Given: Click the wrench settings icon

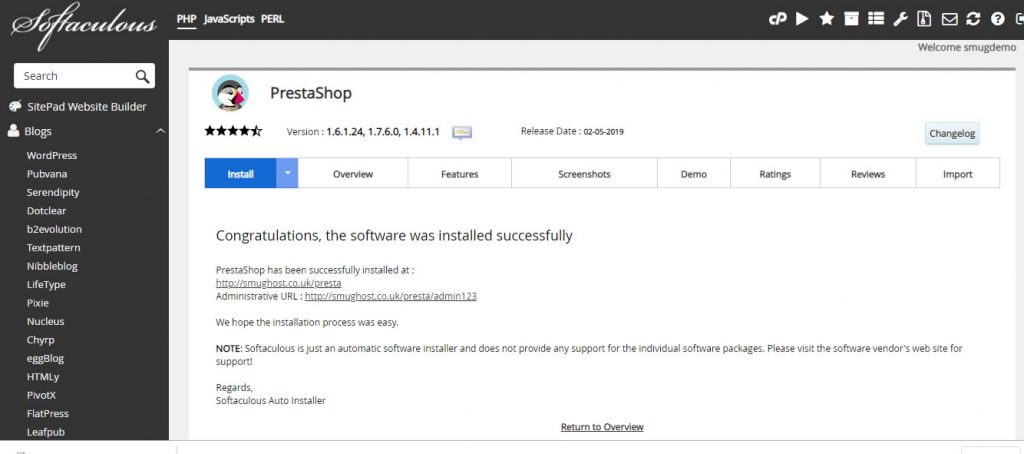Looking at the screenshot, I should [x=900, y=19].
